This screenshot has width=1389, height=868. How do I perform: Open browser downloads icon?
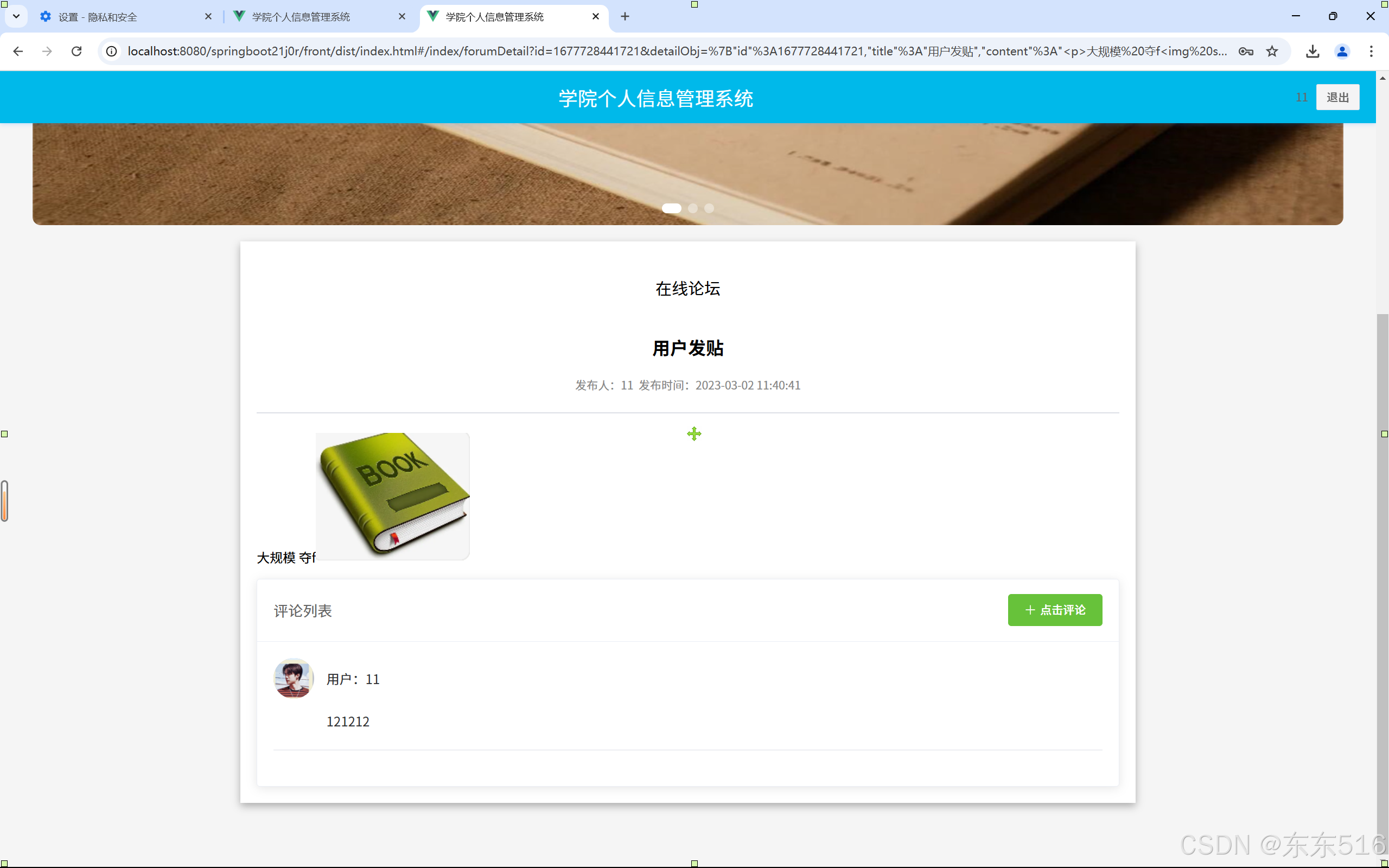(1312, 51)
